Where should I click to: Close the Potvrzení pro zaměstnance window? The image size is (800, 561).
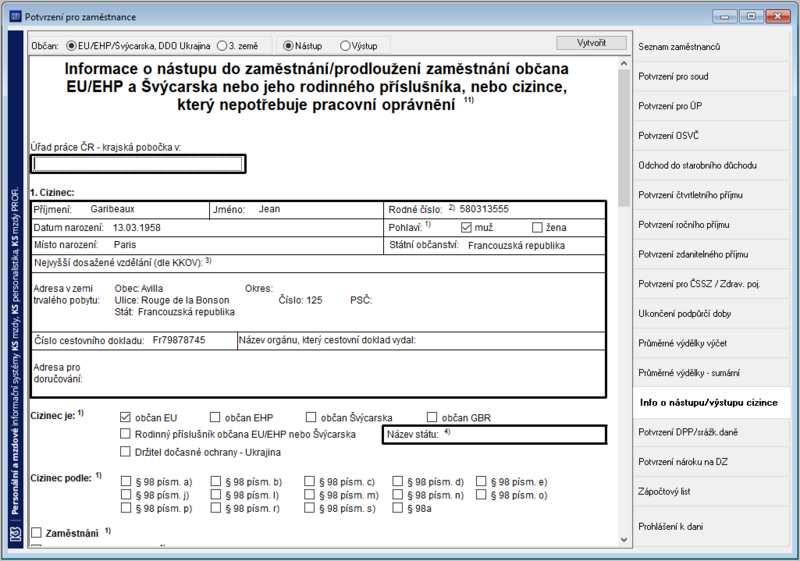[778, 16]
